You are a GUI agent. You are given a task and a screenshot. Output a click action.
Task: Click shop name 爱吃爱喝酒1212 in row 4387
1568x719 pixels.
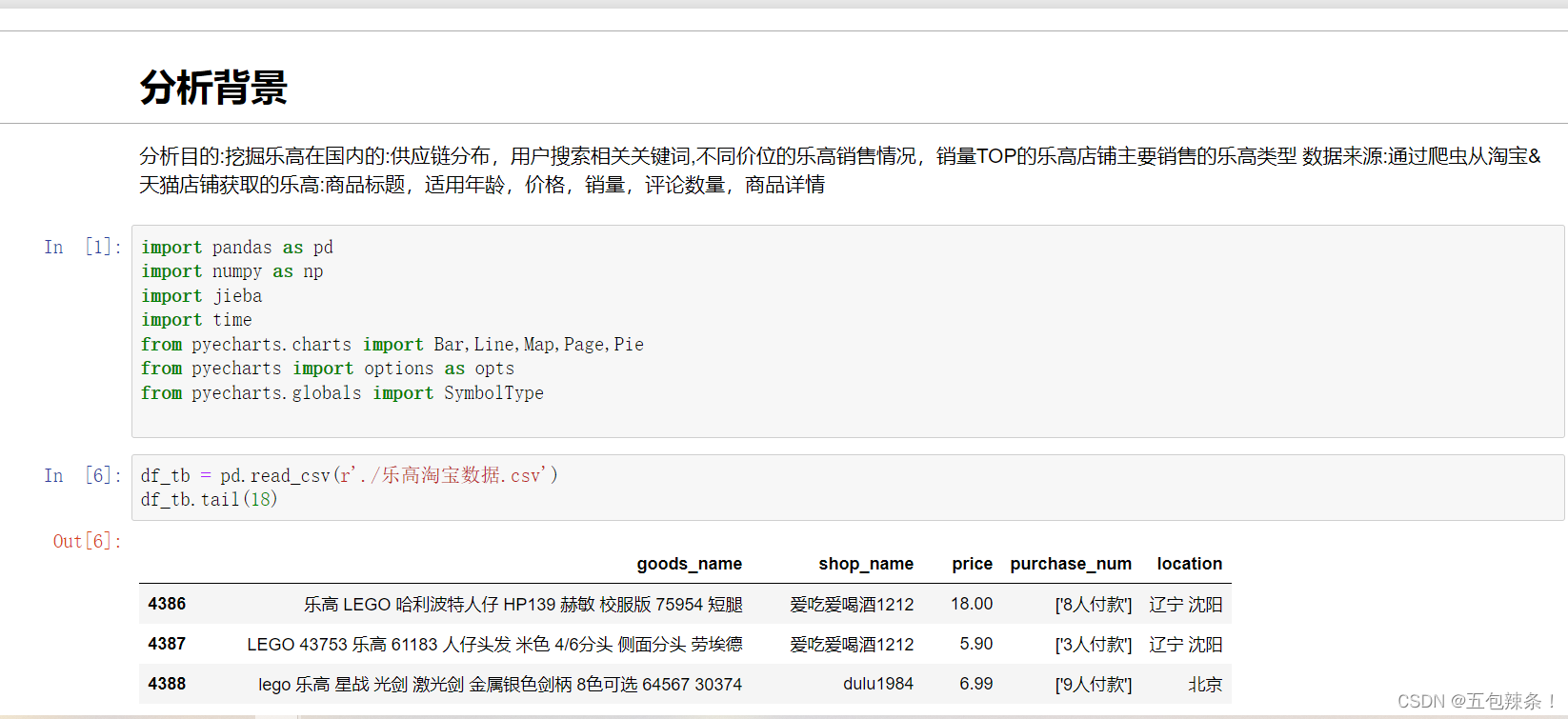(x=852, y=645)
